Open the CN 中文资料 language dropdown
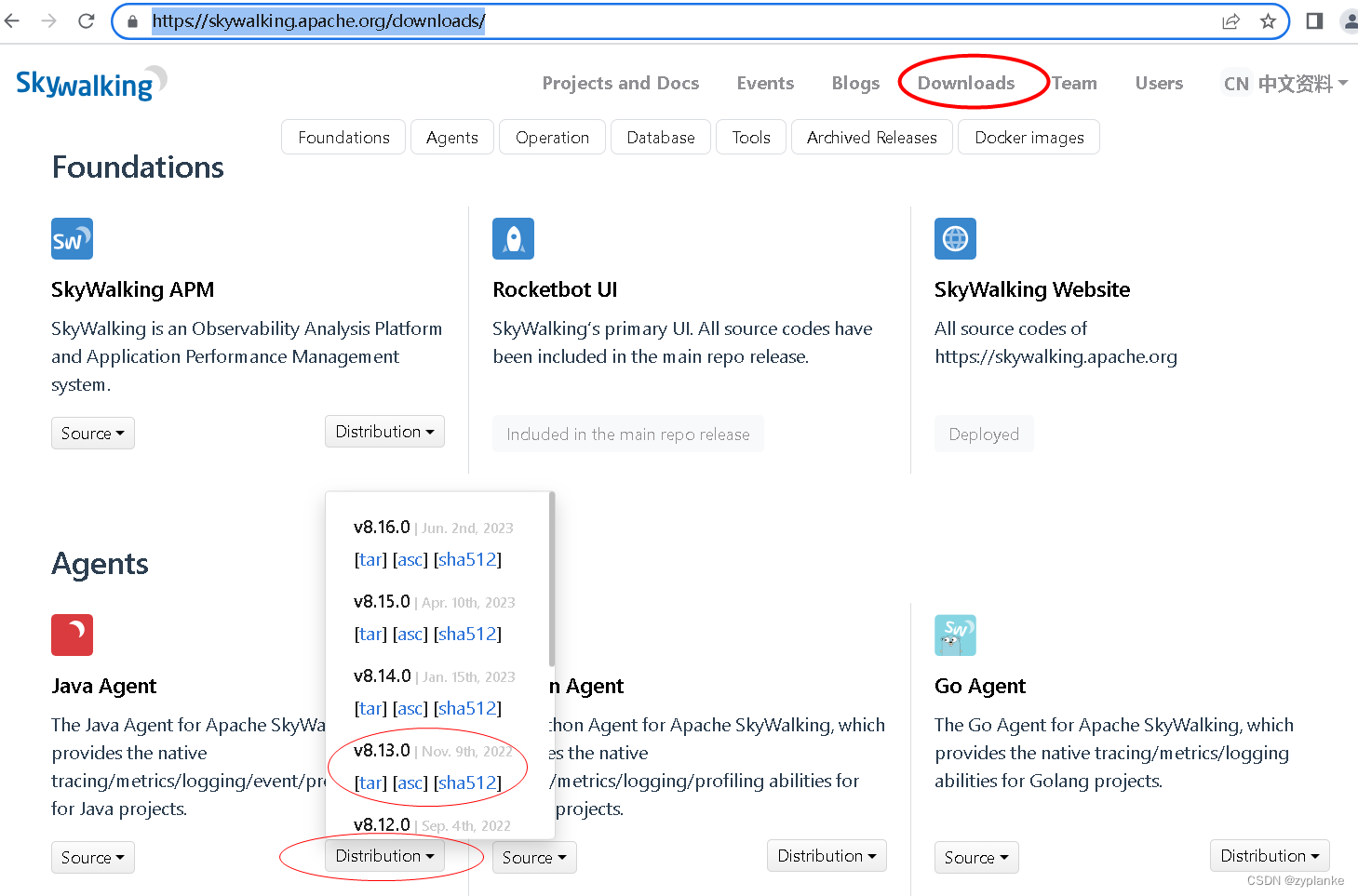The width and height of the screenshot is (1358, 896). click(1284, 83)
